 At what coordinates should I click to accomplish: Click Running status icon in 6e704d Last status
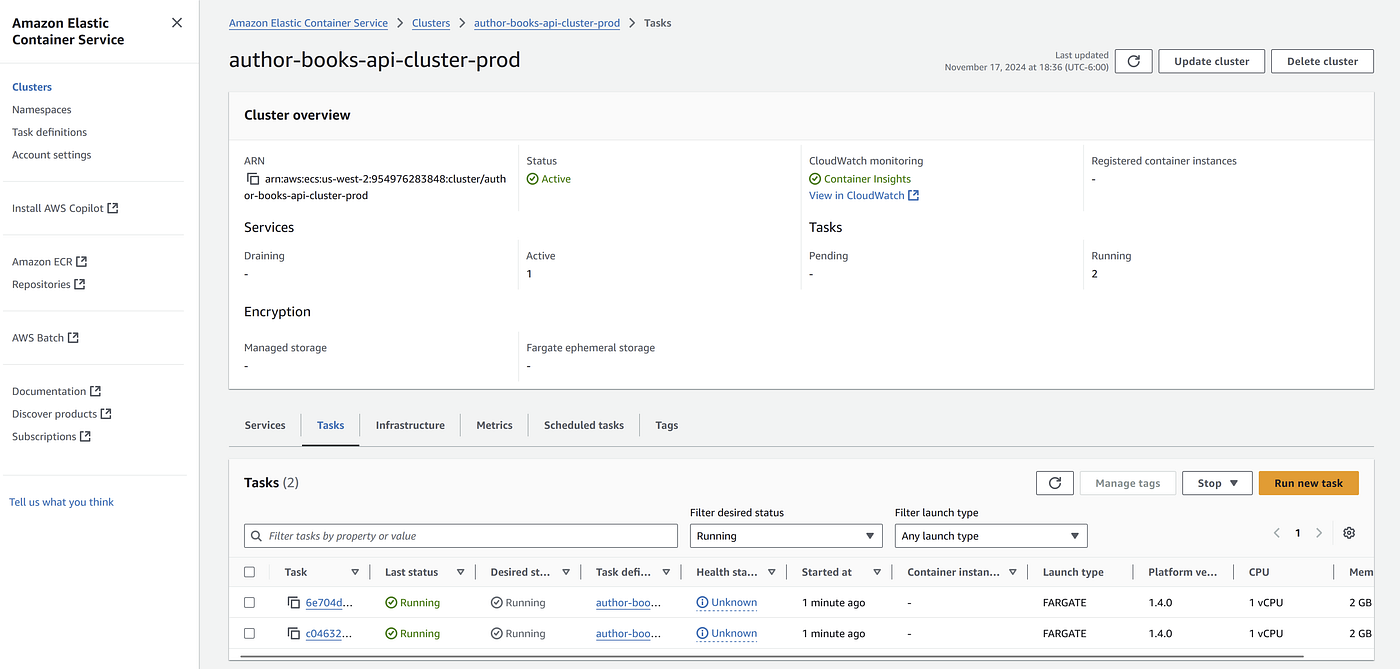391,603
